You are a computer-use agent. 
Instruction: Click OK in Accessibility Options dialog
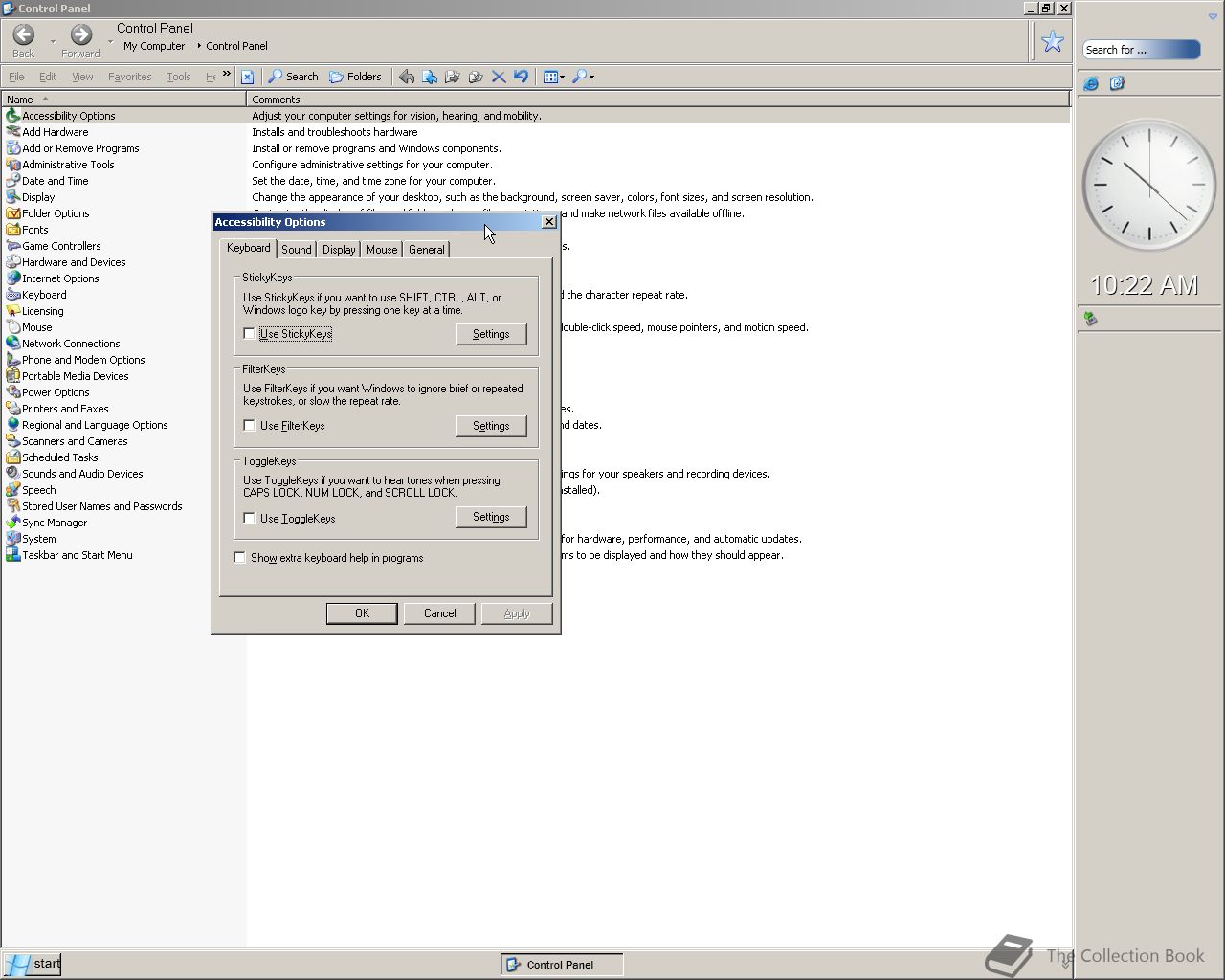pyautogui.click(x=362, y=613)
